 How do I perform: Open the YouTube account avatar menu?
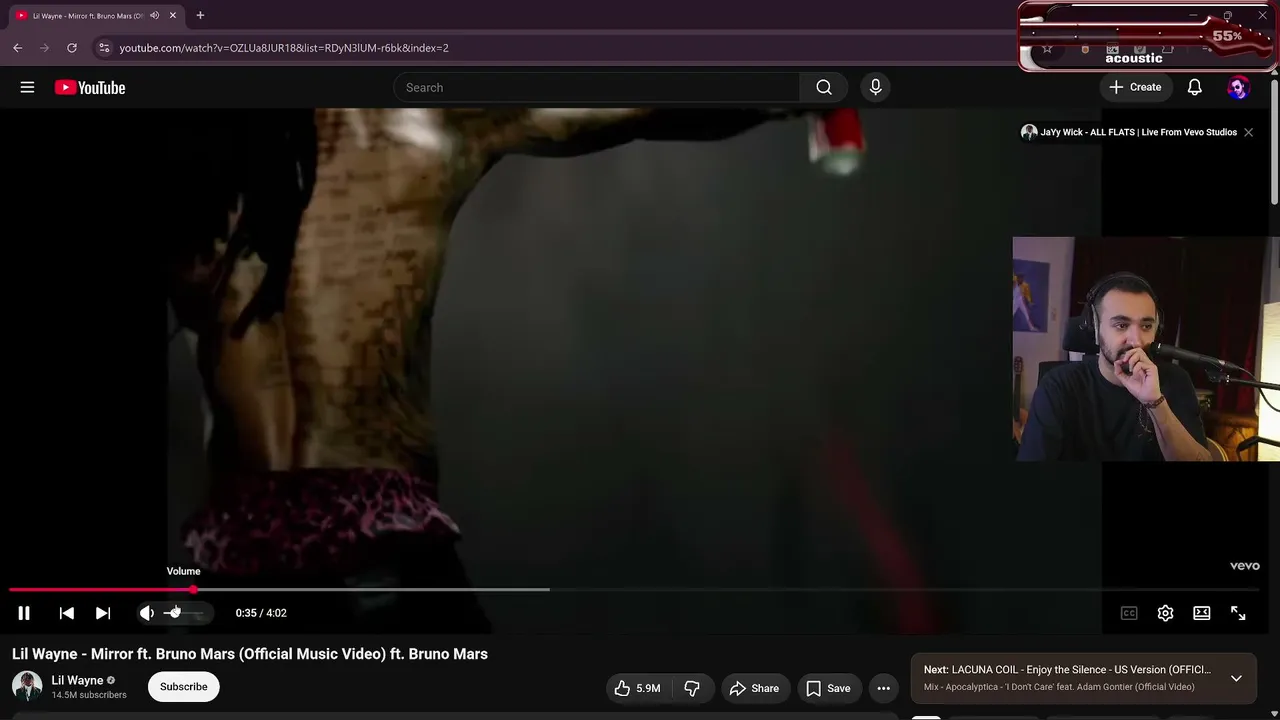1238,88
